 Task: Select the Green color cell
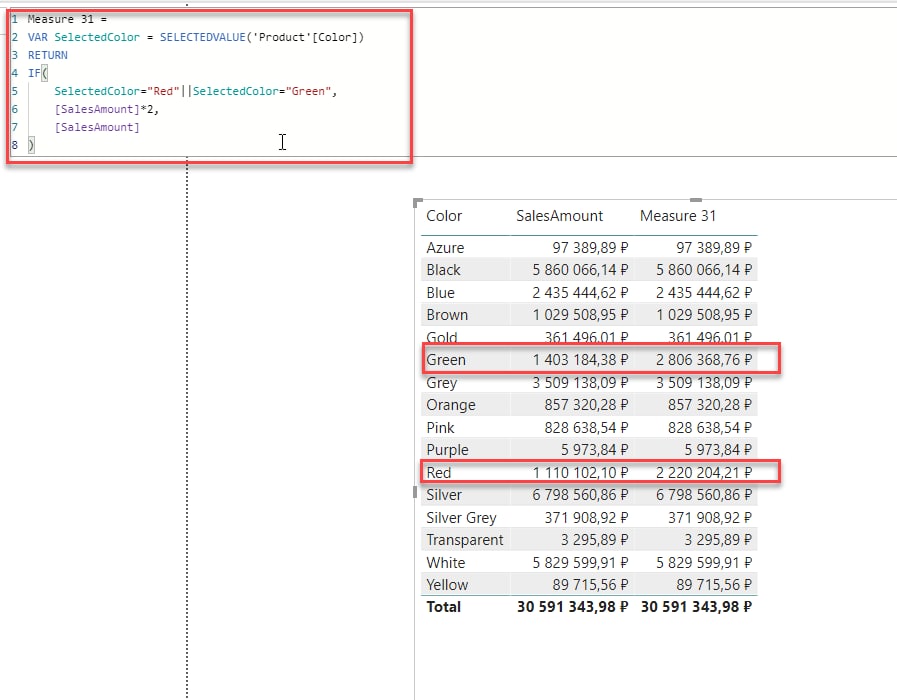(446, 360)
